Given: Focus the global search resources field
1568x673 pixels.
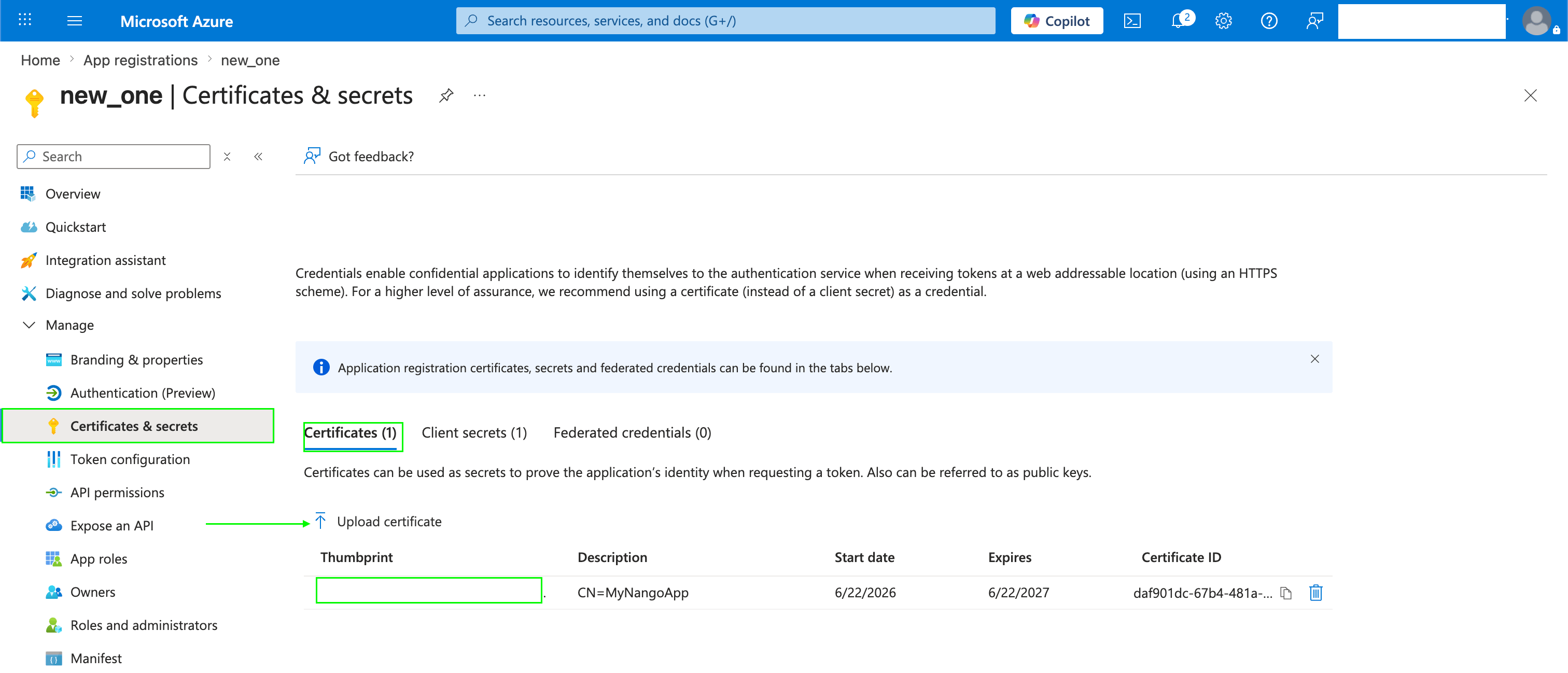Looking at the screenshot, I should coord(725,21).
